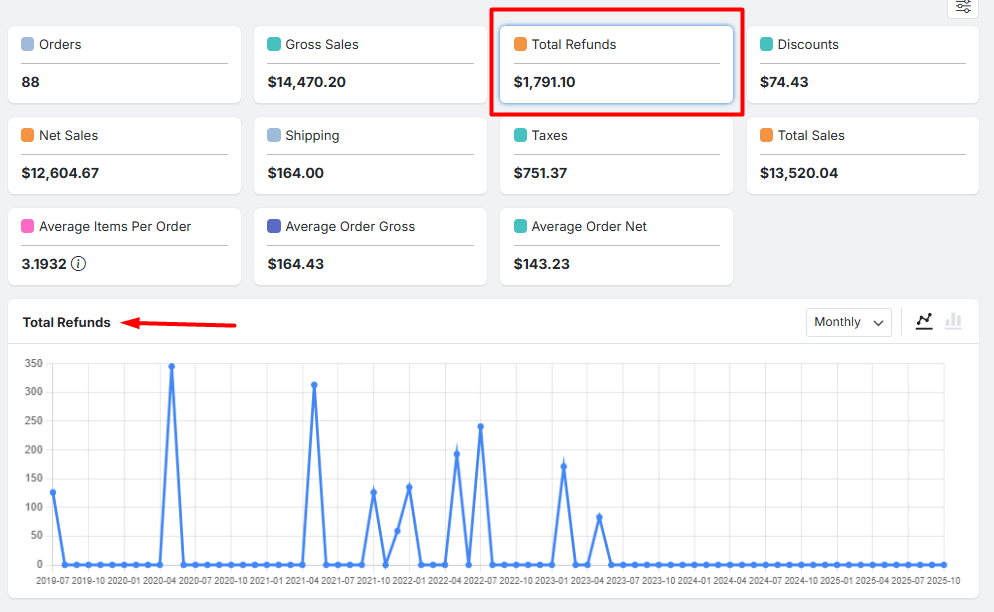Screen dimensions: 994x612
Task: Click the Shipping color swatch
Action: [x=274, y=135]
